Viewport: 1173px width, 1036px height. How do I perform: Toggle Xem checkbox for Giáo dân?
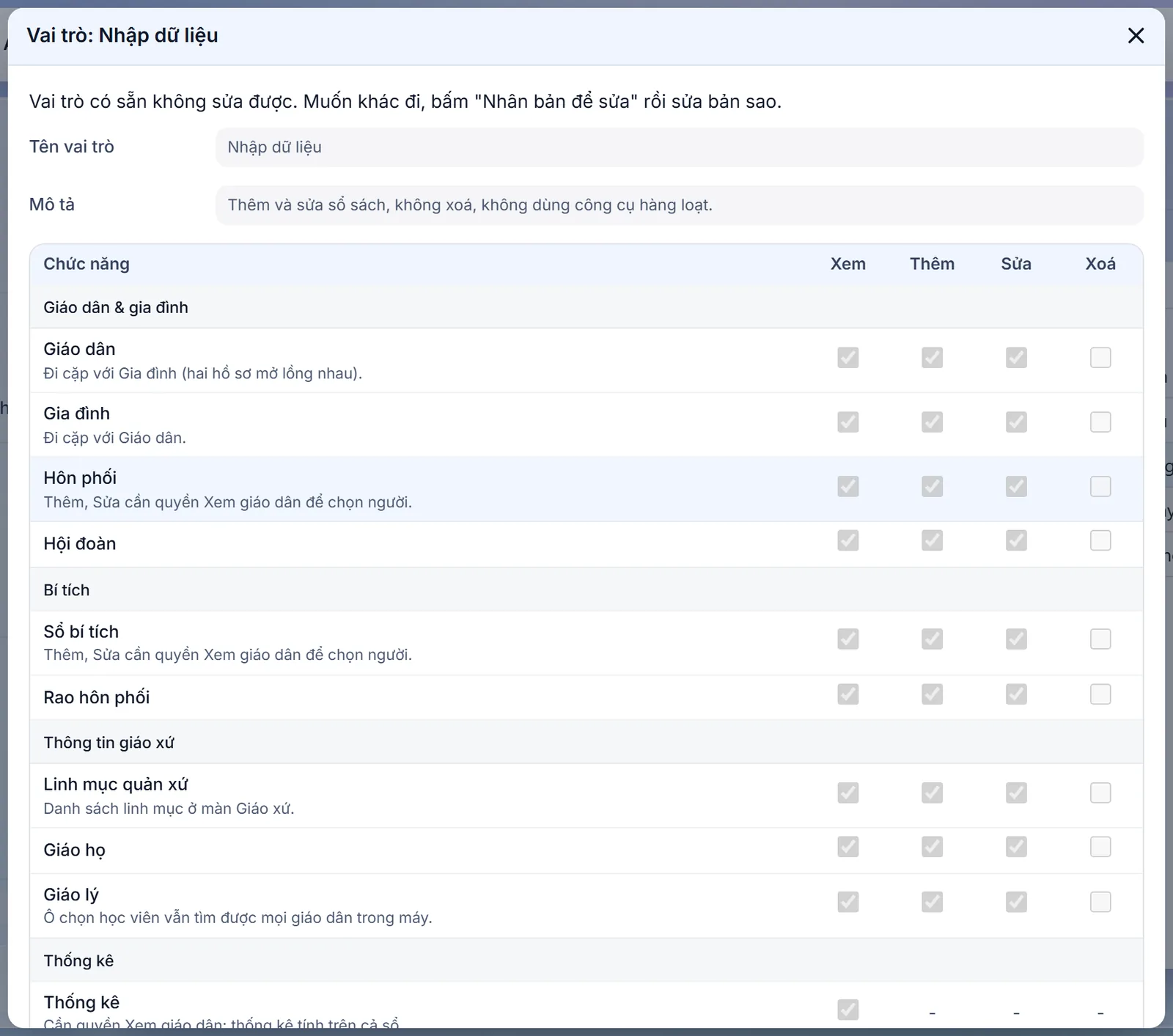pyautogui.click(x=848, y=357)
